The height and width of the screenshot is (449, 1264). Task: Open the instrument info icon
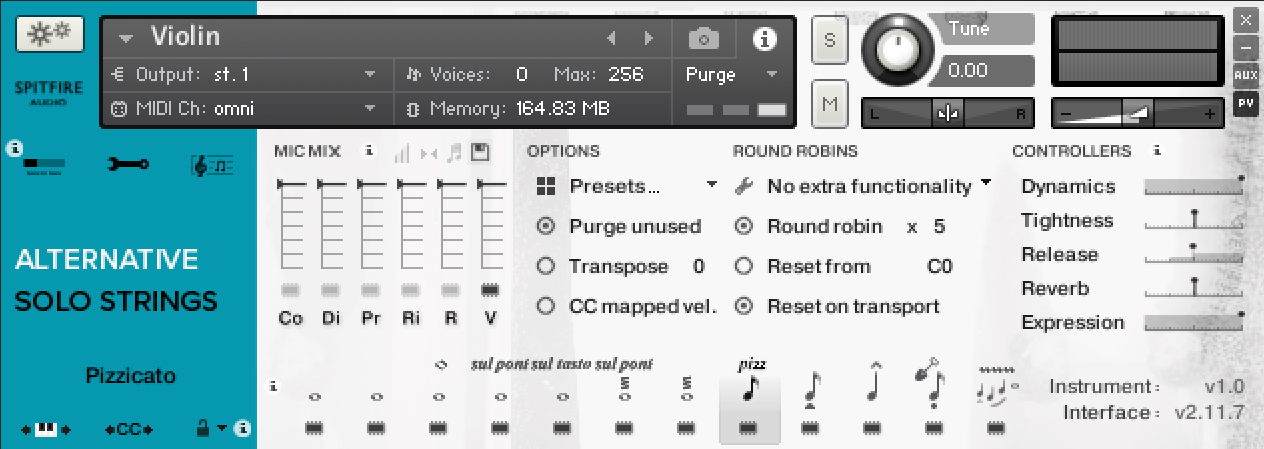[x=765, y=39]
